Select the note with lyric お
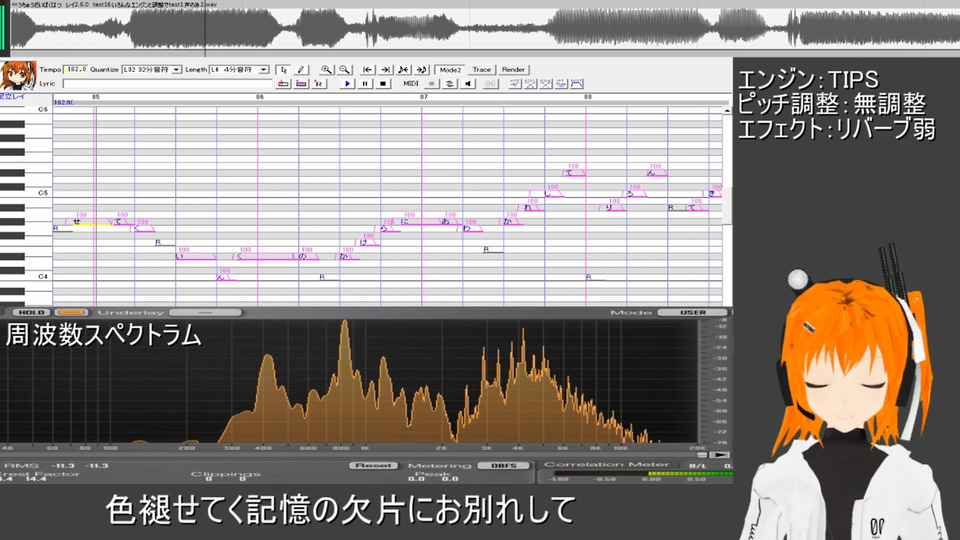This screenshot has width=960, height=540. click(x=450, y=222)
